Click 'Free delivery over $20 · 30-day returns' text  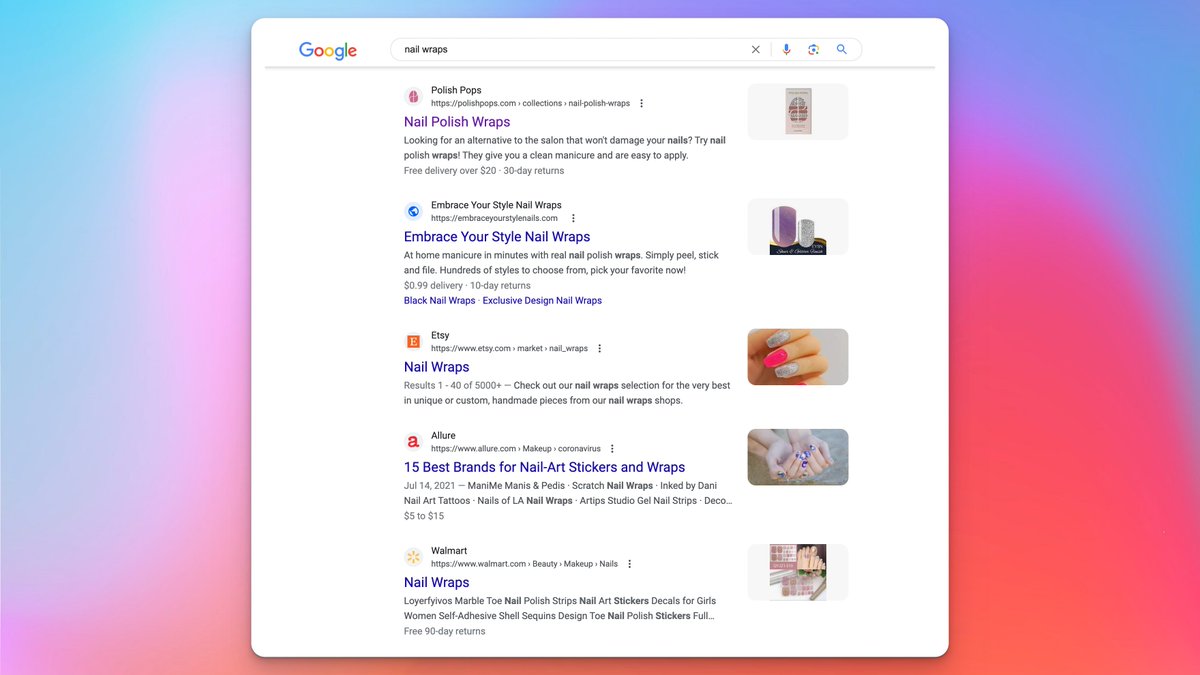point(484,171)
